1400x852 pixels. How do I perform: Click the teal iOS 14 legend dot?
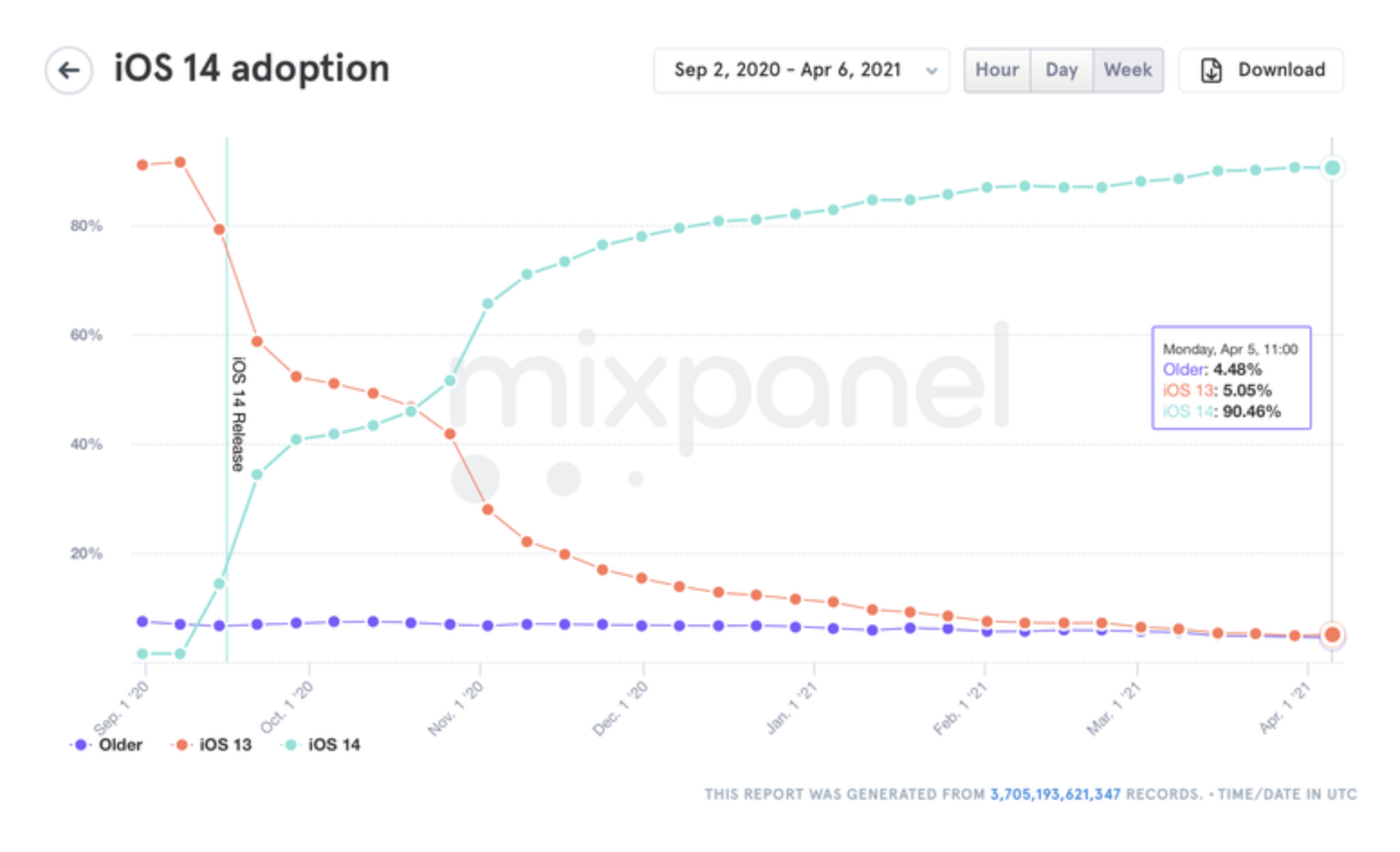click(x=290, y=745)
